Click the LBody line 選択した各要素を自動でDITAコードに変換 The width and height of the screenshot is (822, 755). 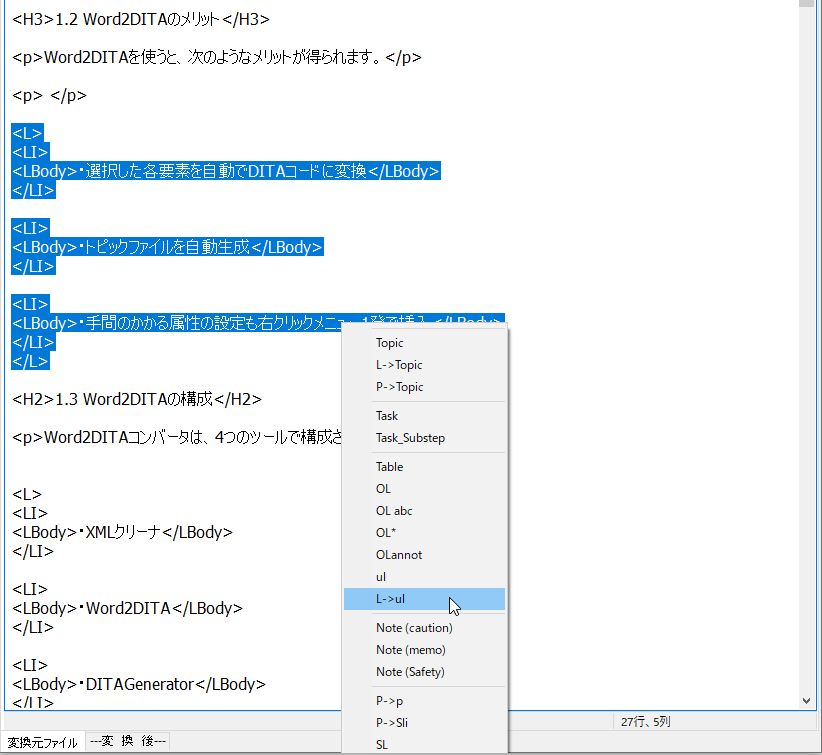225,171
